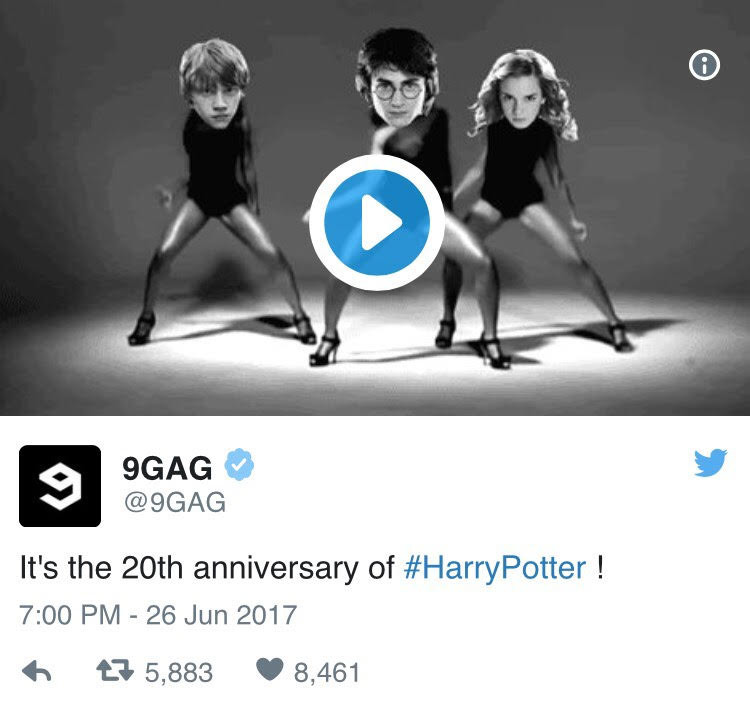Reply to the tweet via arrow icon
750x716 pixels.
click(x=37, y=671)
